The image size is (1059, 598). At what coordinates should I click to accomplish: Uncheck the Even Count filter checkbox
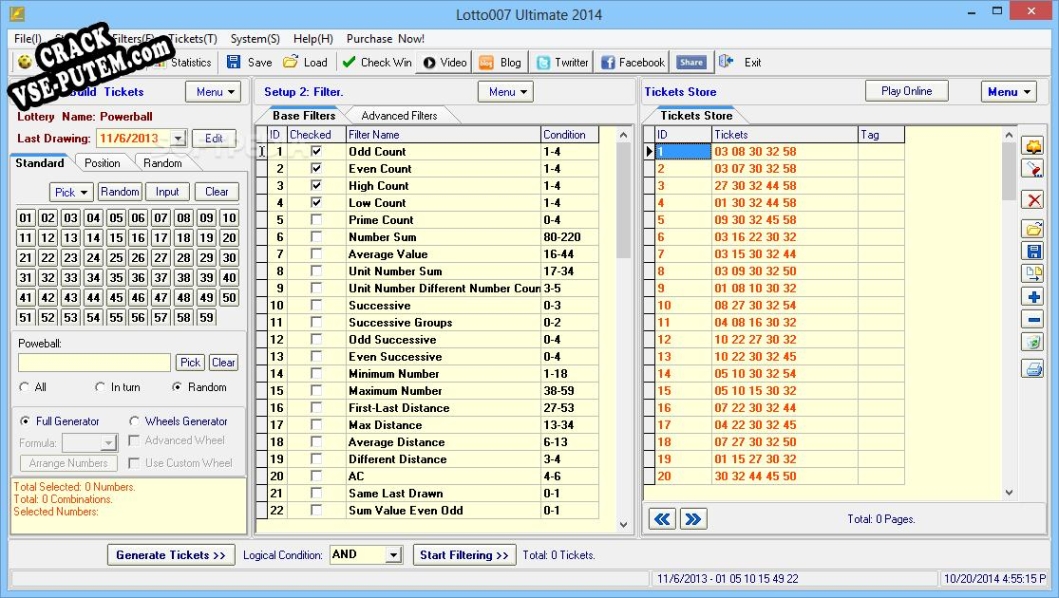coord(316,168)
